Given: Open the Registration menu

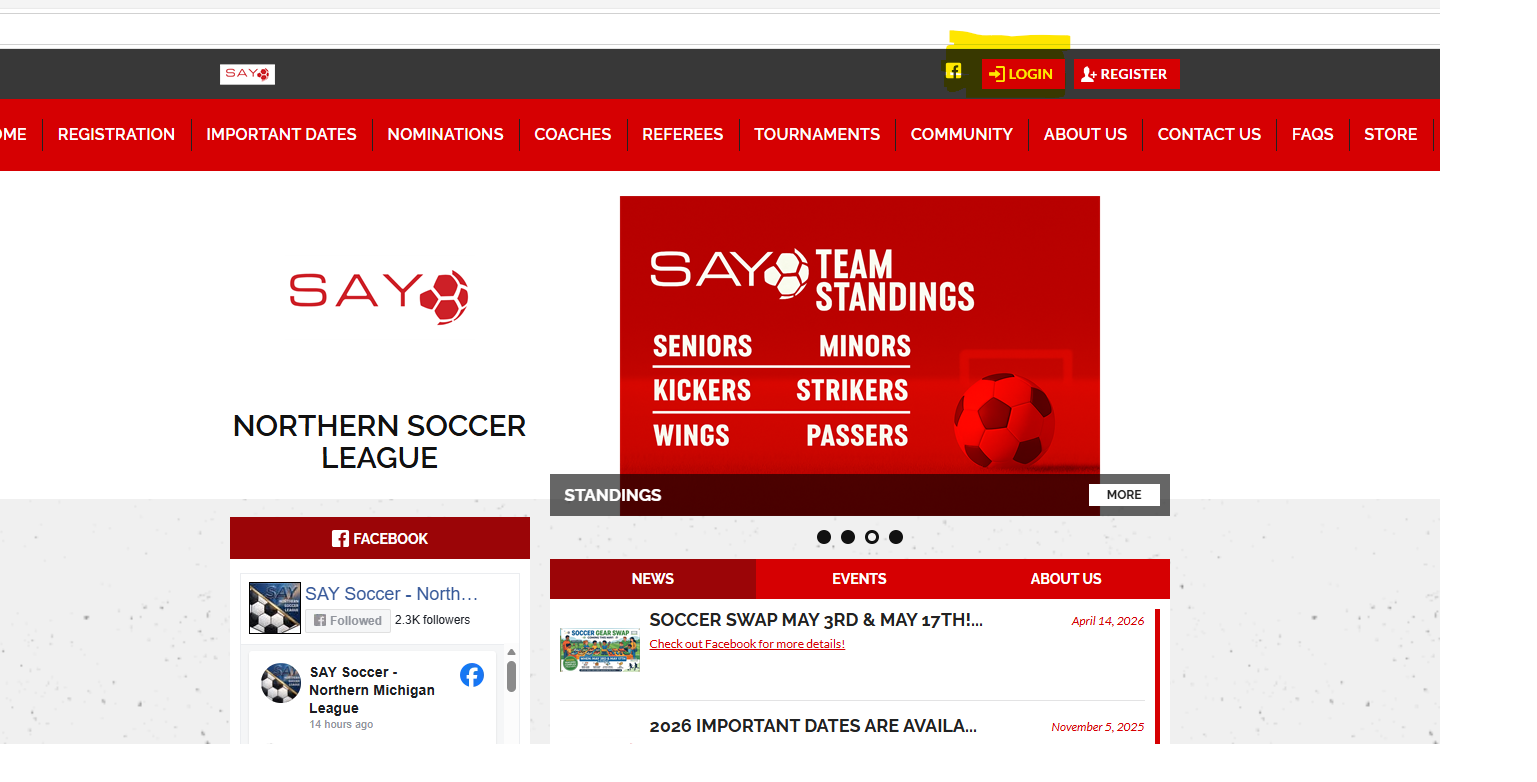Looking at the screenshot, I should coord(116,134).
